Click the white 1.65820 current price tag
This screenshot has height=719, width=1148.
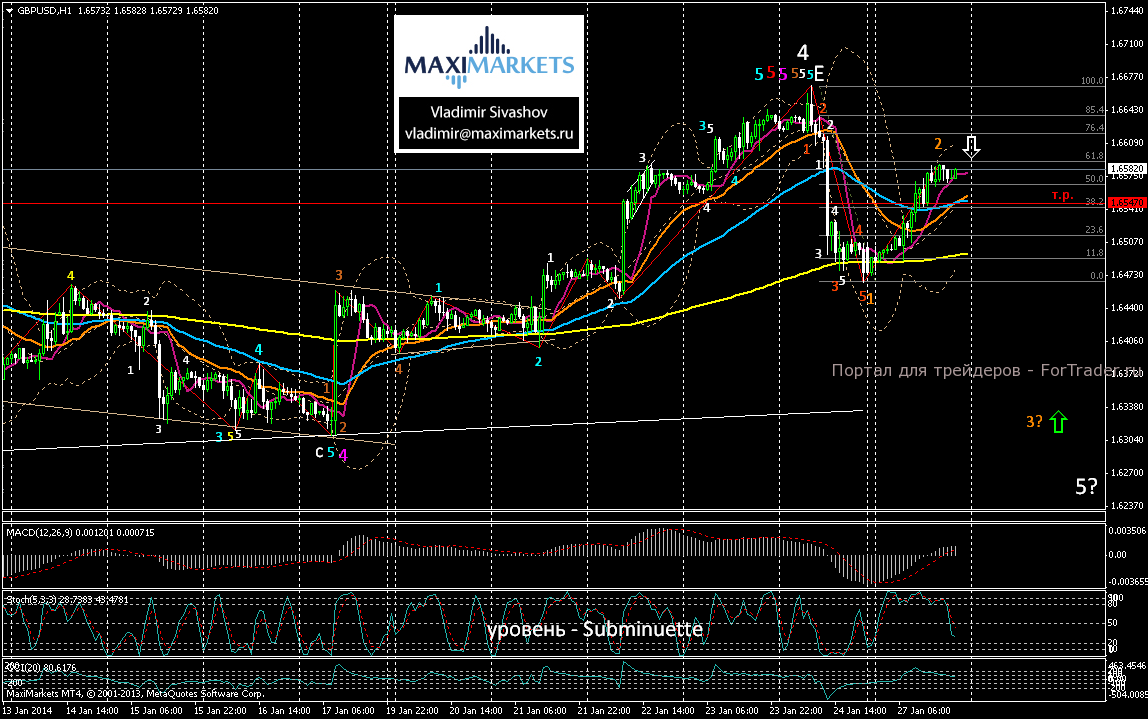(x=1125, y=170)
